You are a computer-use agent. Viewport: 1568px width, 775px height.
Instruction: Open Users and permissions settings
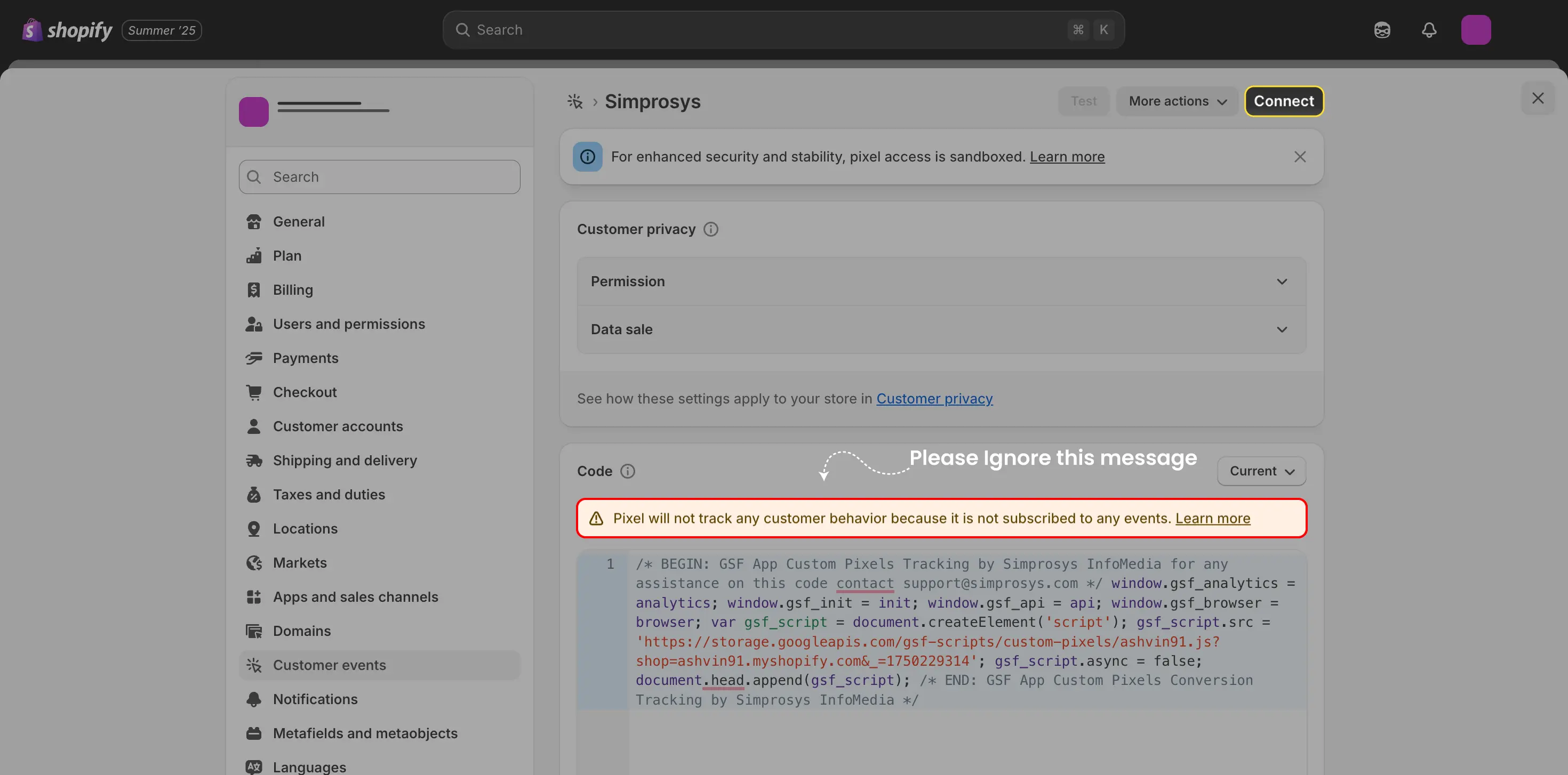click(379, 324)
